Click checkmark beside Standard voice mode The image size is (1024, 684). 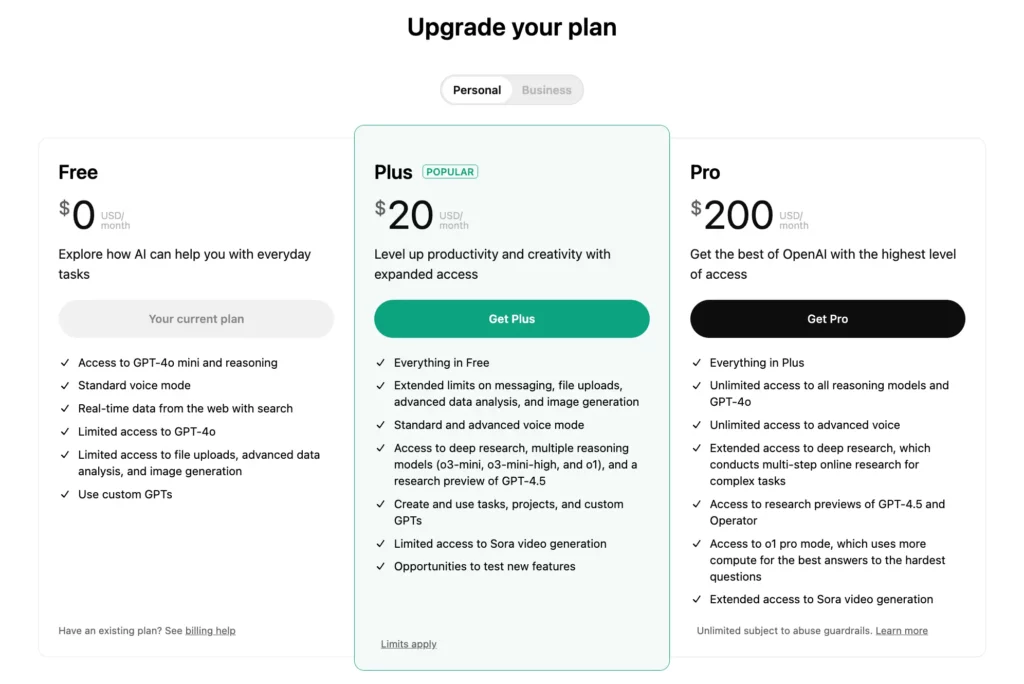(x=65, y=386)
